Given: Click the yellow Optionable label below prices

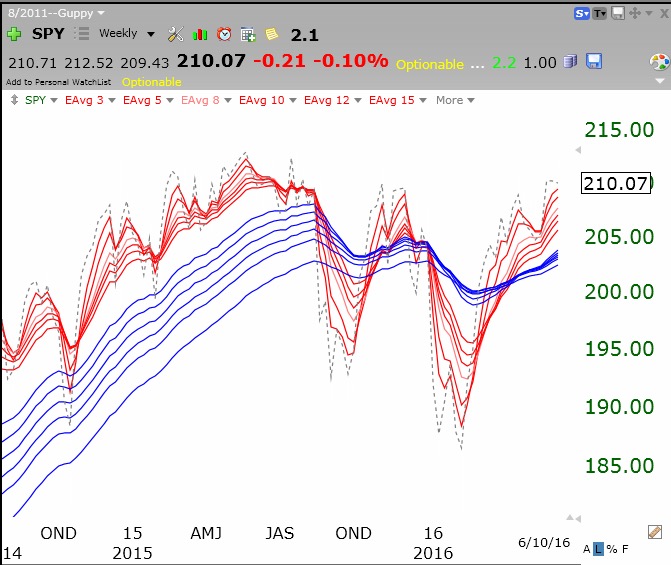Looking at the screenshot, I should 151,82.
